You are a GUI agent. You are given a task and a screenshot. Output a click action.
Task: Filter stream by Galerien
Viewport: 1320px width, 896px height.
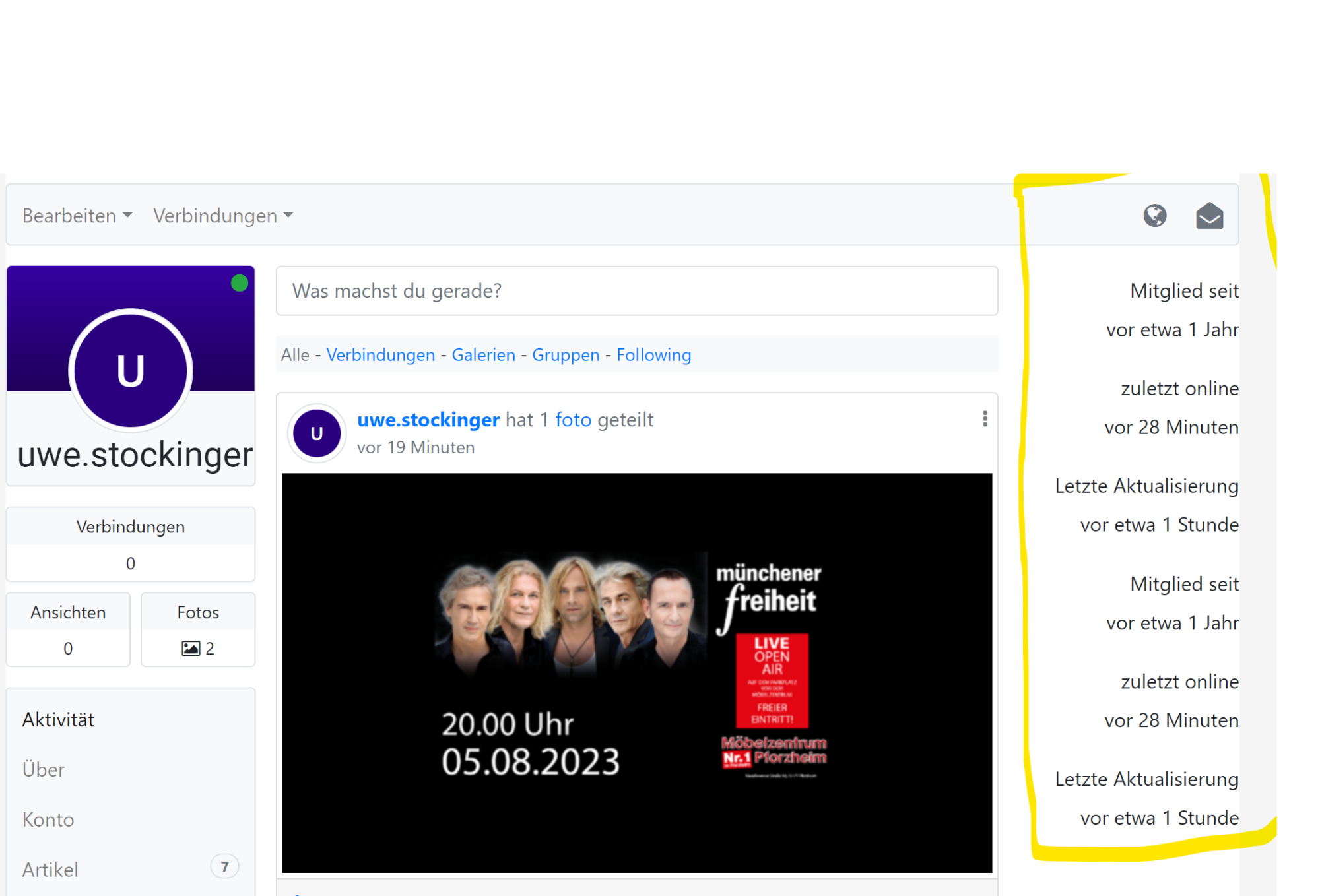click(x=484, y=355)
